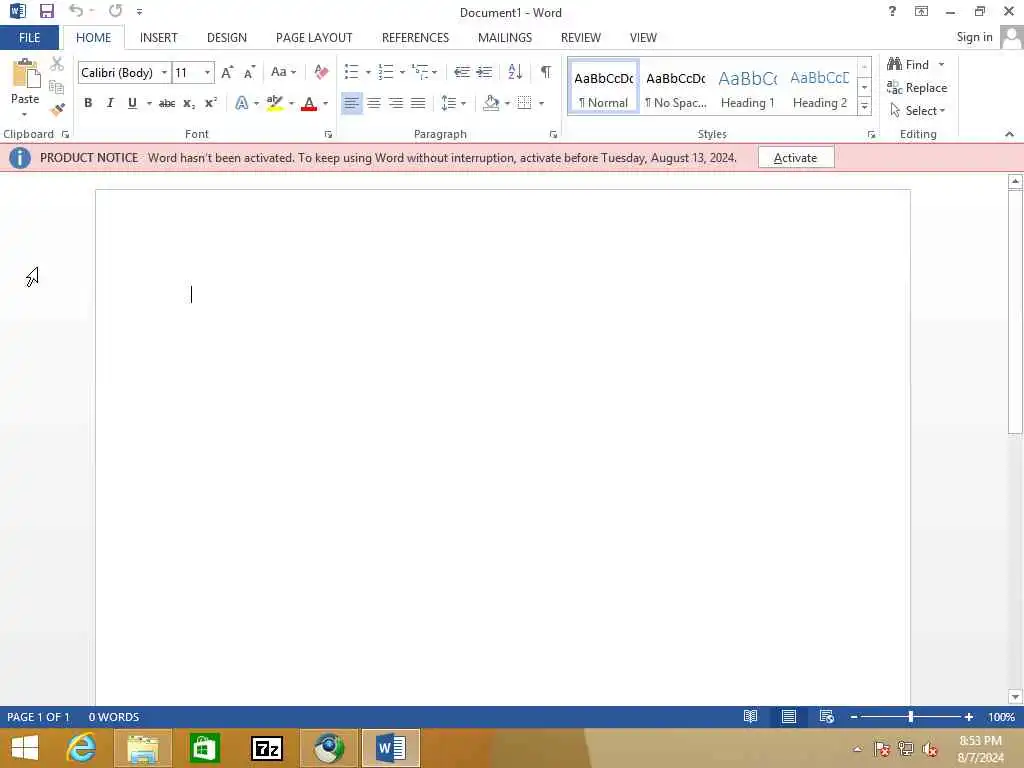The image size is (1024, 768).
Task: Click the Activate button in notice bar
Action: coord(795,157)
